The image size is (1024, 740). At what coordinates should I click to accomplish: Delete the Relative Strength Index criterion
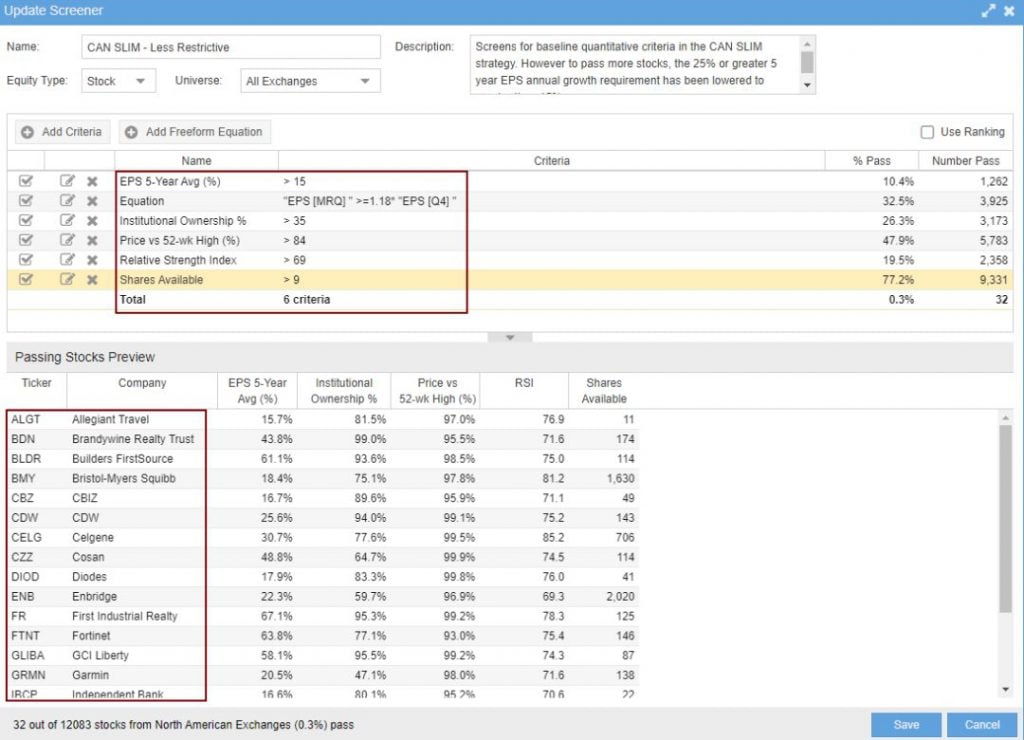[x=92, y=260]
